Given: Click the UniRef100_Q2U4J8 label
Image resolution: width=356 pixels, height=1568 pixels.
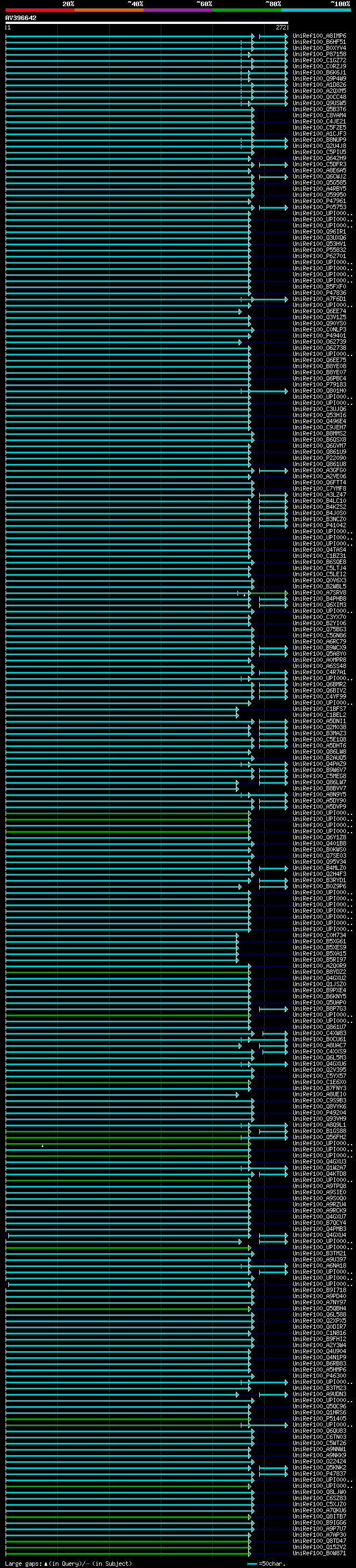Looking at the screenshot, I should pyautogui.click(x=319, y=146).
